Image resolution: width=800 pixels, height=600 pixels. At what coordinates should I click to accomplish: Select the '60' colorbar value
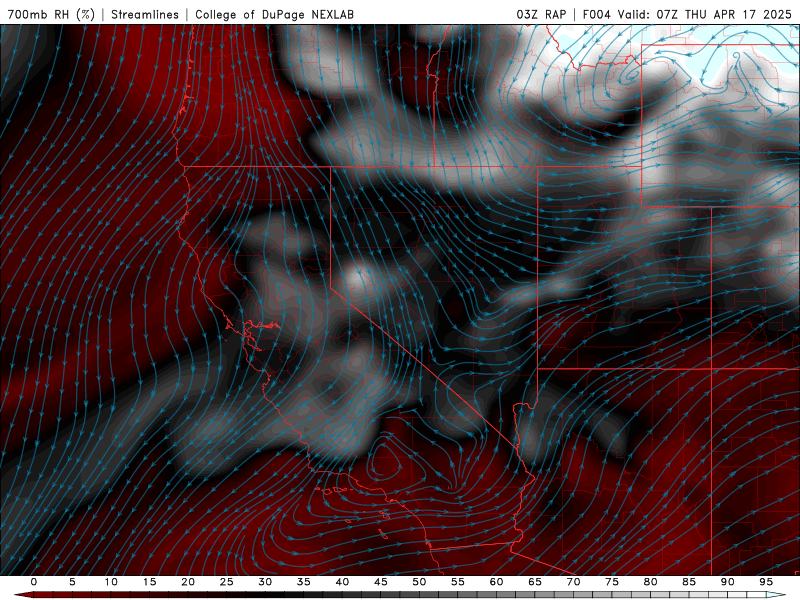click(496, 582)
